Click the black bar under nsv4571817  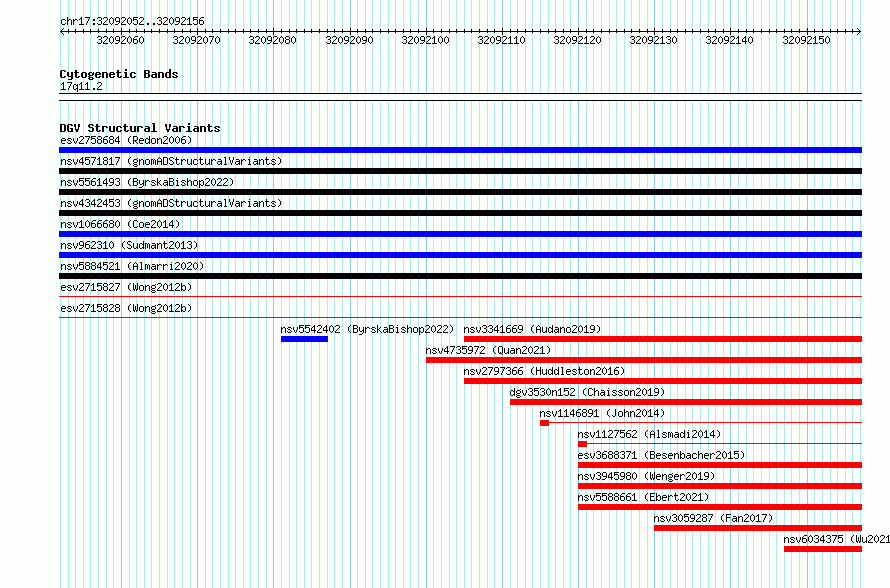click(x=460, y=171)
